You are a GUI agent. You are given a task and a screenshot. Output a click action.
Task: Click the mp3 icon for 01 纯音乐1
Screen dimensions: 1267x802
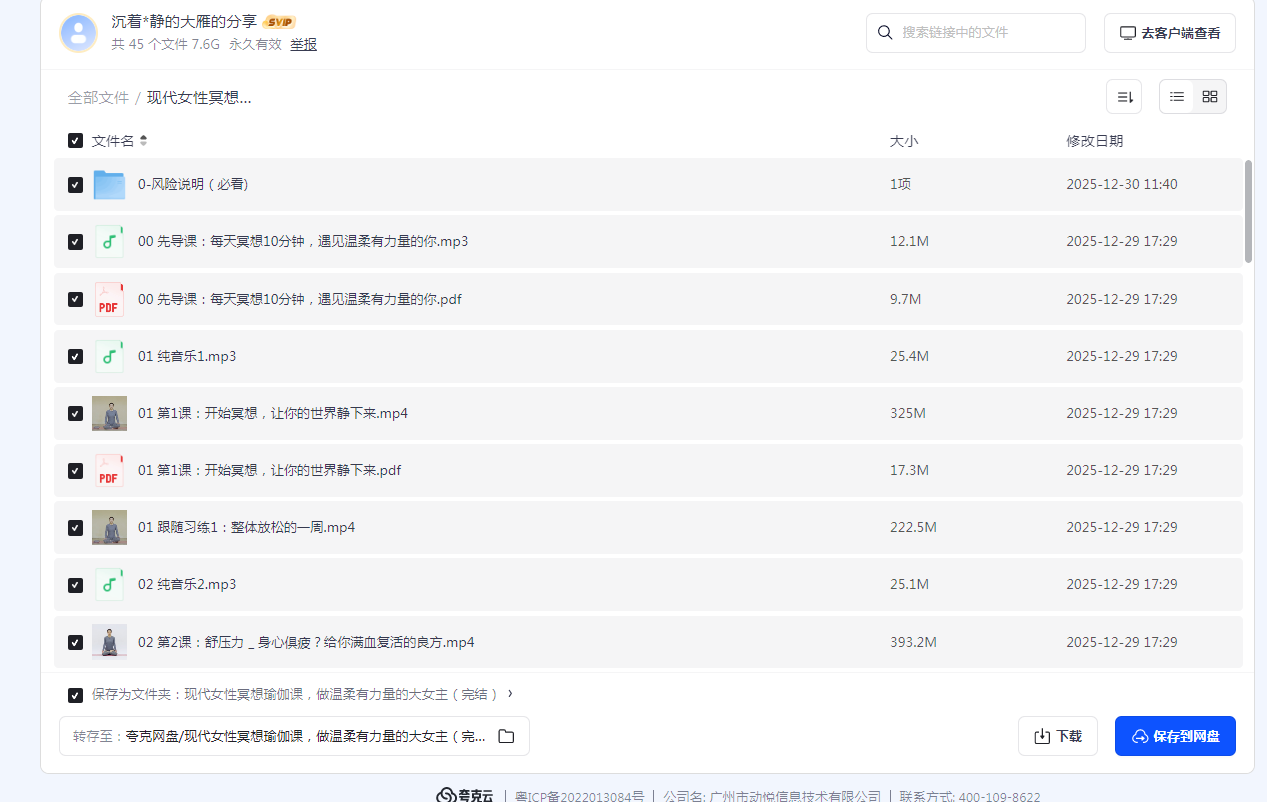(x=109, y=356)
